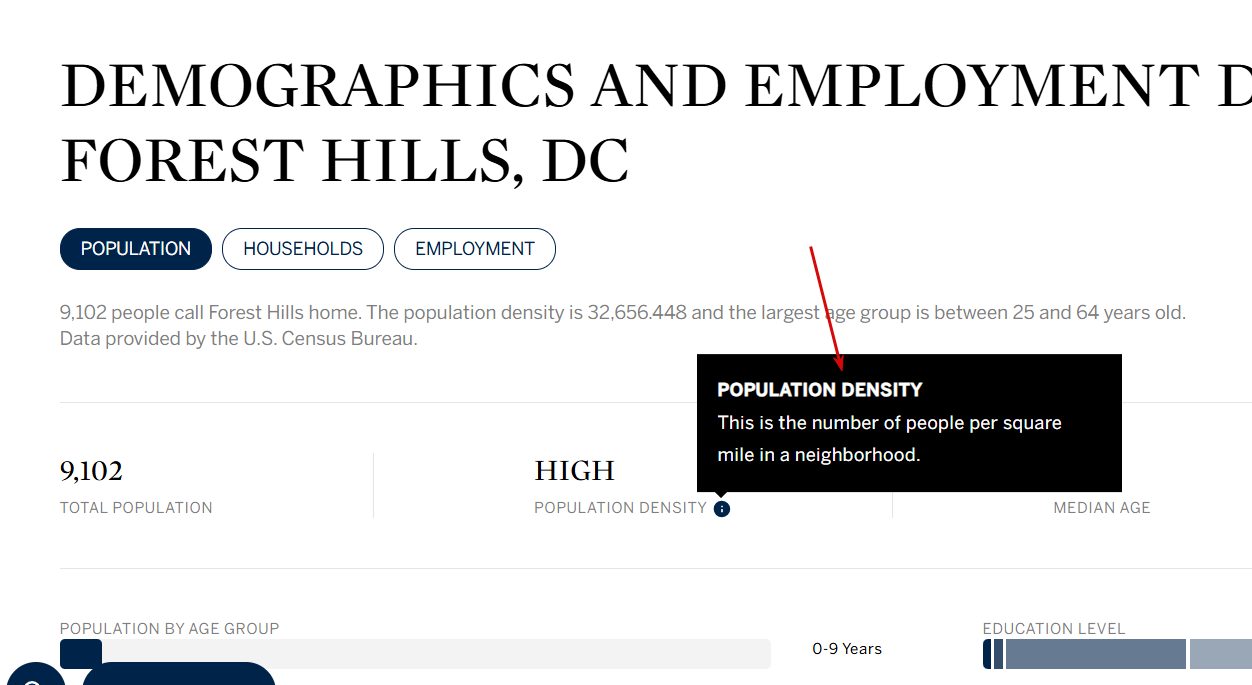Viewport: 1252px width, 685px height.
Task: Click the 0-9 Years label
Action: 847,649
